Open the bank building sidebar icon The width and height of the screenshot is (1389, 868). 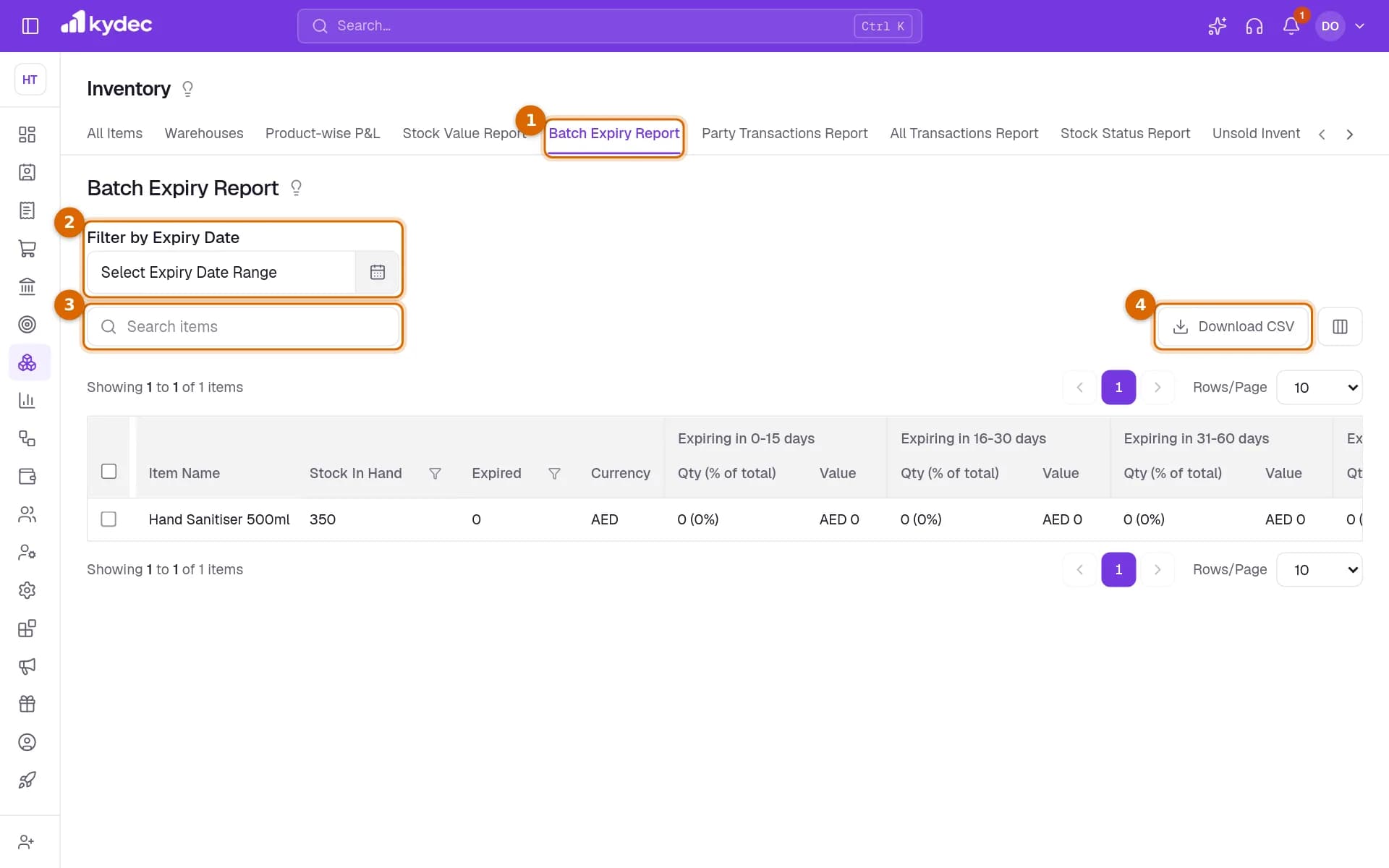click(27, 286)
